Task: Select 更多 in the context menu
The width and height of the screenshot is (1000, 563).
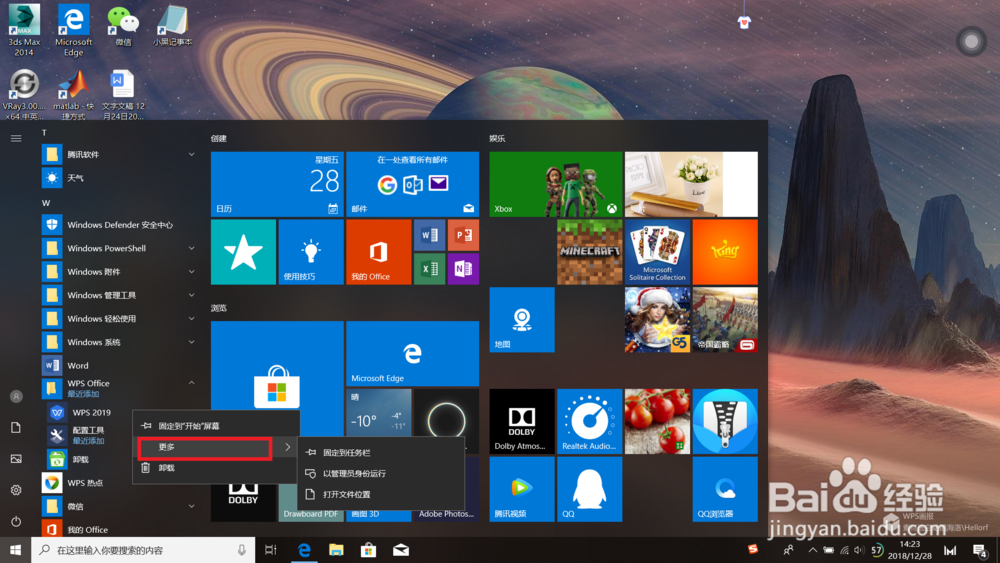Action: 216,447
